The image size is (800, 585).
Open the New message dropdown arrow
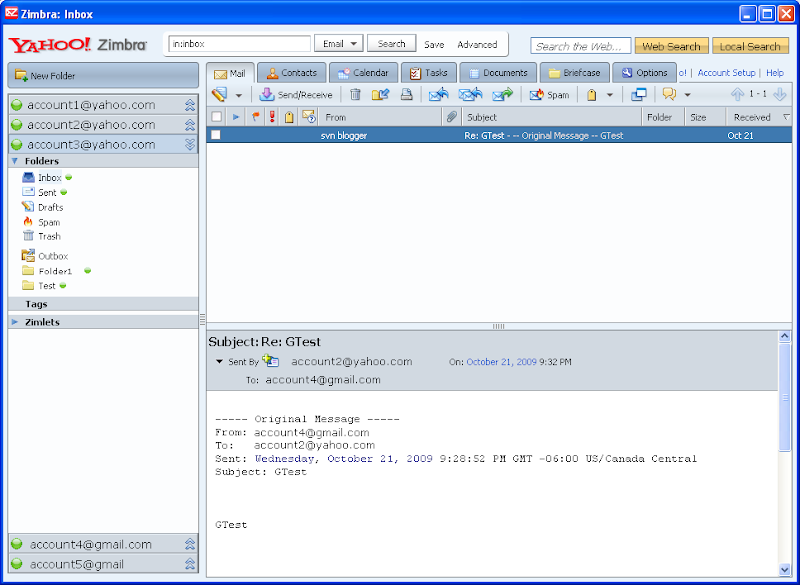(238, 95)
